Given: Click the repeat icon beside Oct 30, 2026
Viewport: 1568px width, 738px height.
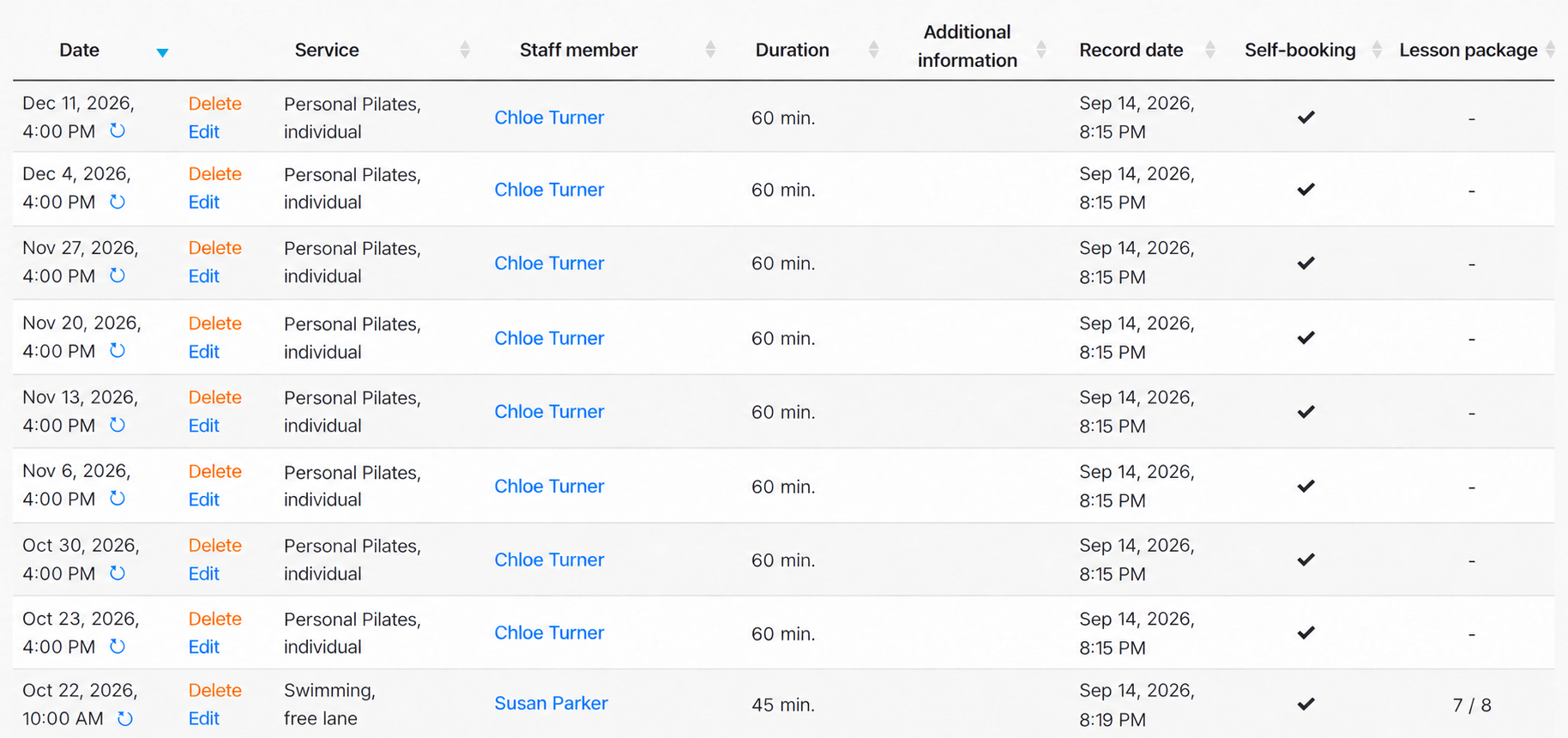Looking at the screenshot, I should pyautogui.click(x=118, y=573).
